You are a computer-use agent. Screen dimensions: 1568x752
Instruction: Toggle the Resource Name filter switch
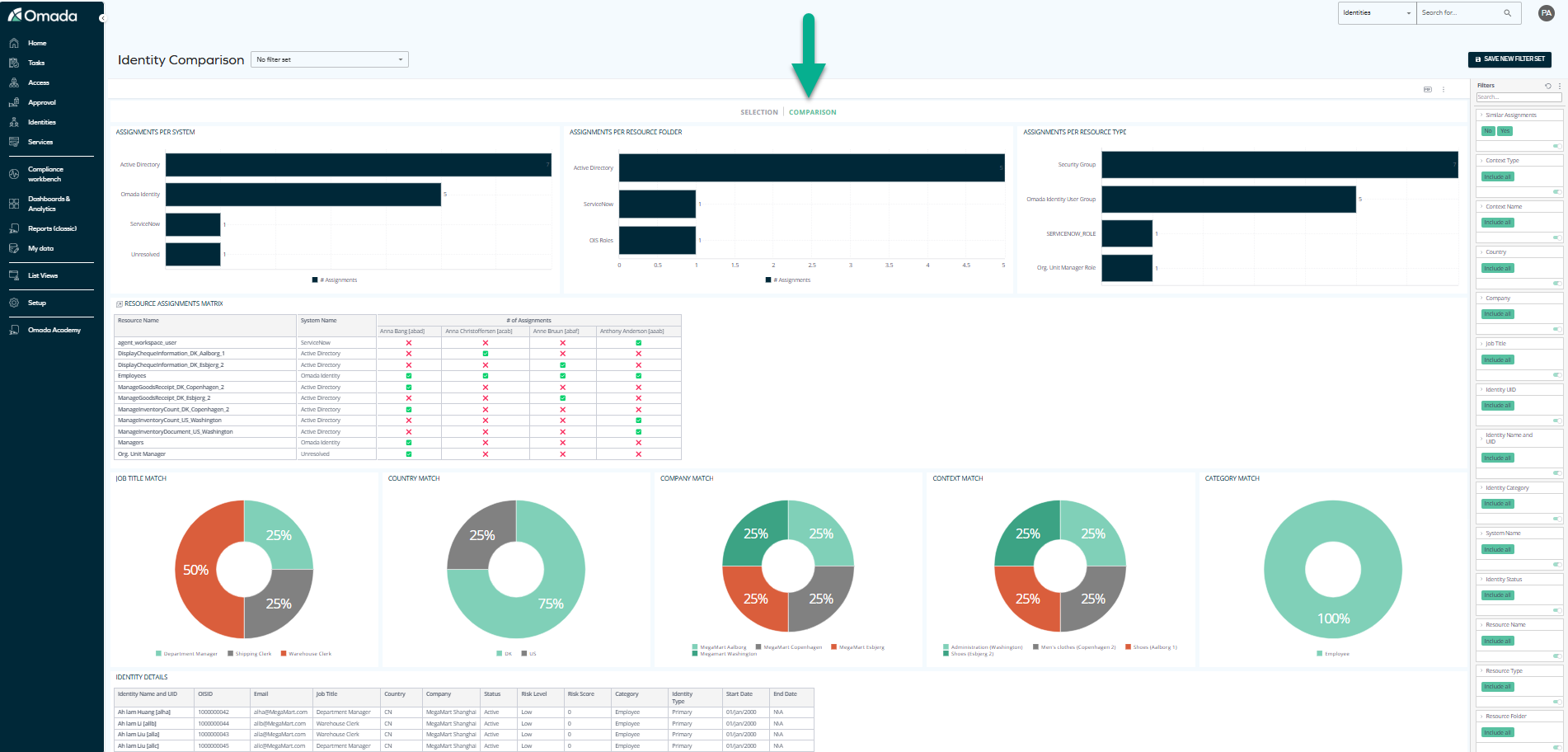pyautogui.click(x=1557, y=656)
